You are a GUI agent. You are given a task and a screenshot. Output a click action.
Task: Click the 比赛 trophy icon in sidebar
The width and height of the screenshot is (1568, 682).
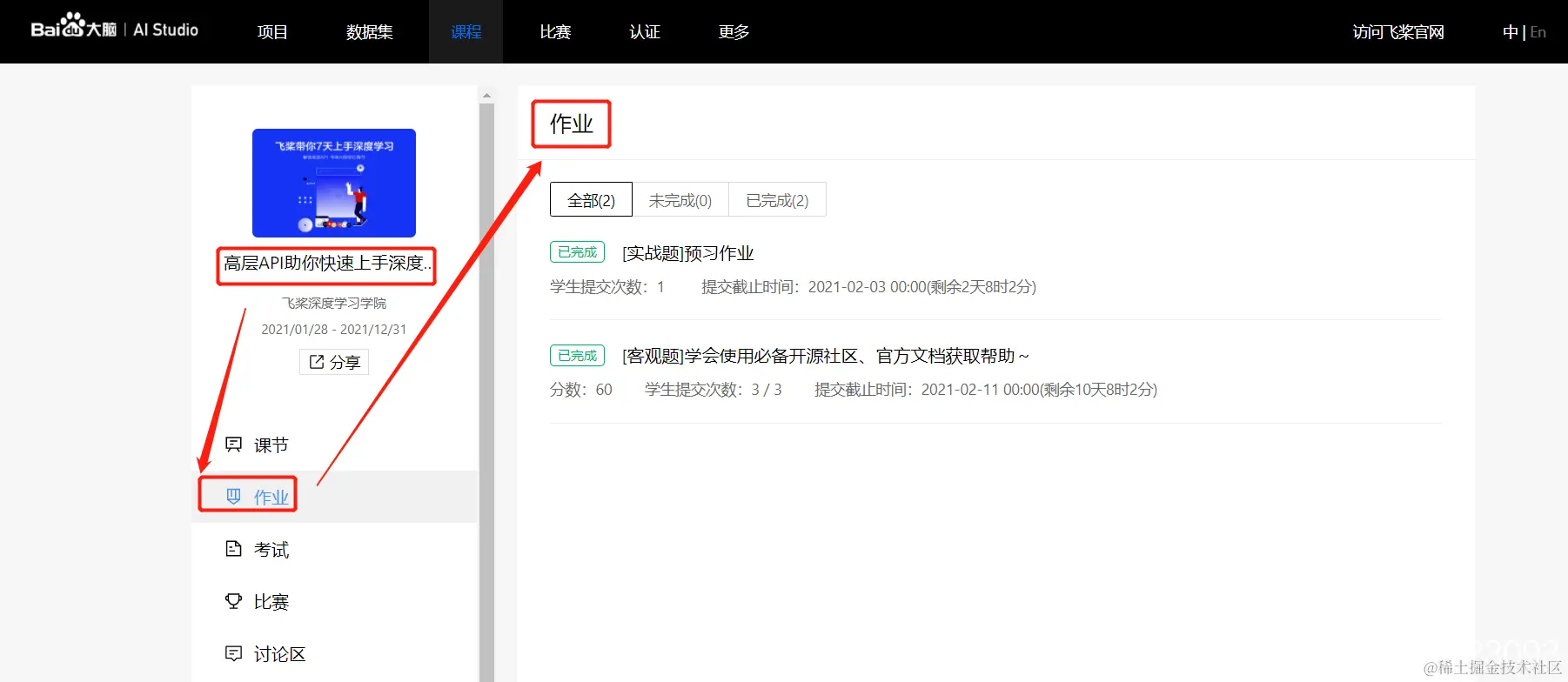(x=233, y=601)
